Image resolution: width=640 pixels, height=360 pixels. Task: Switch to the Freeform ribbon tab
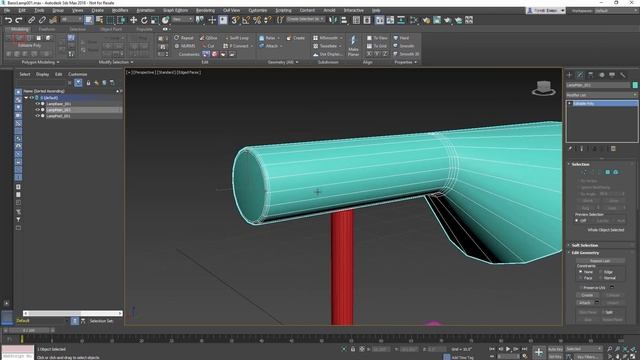(47, 29)
